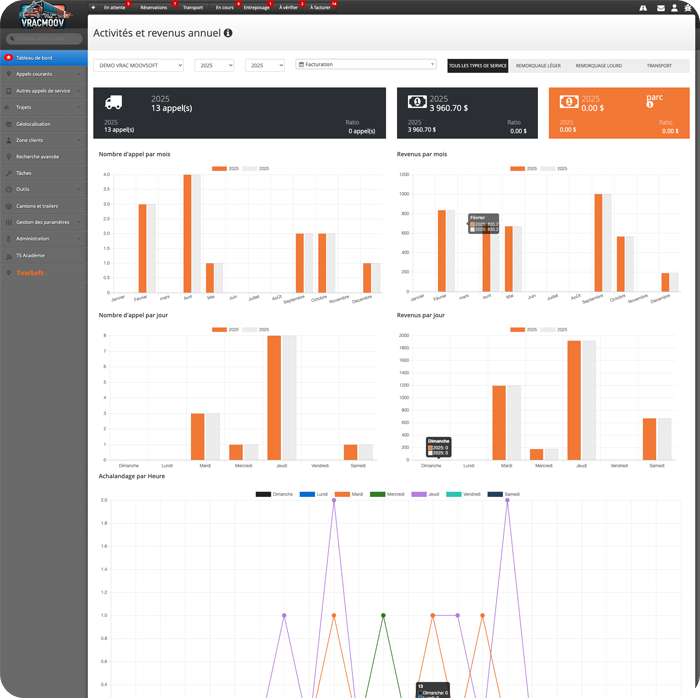This screenshot has height=698, width=700.
Task: Select the TRANSPORT service type filter
Action: pyautogui.click(x=659, y=66)
